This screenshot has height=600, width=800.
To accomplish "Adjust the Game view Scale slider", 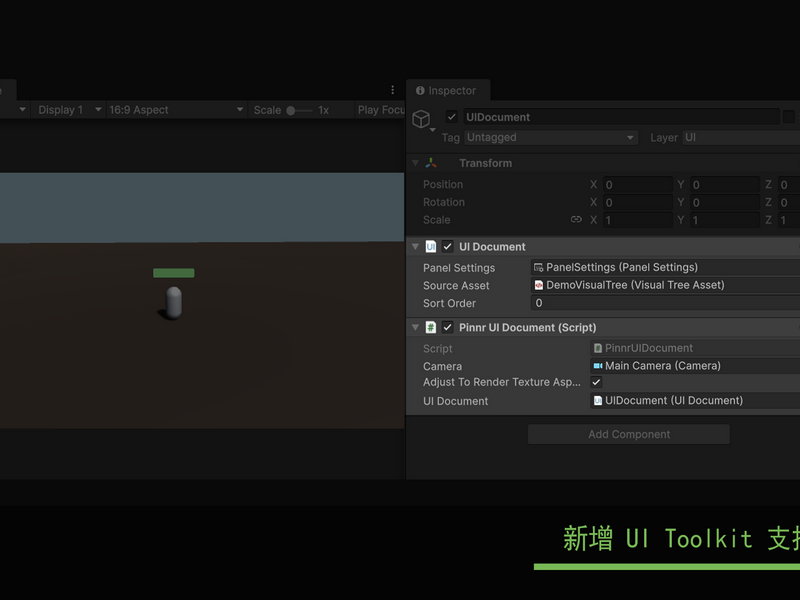I will (300, 110).
